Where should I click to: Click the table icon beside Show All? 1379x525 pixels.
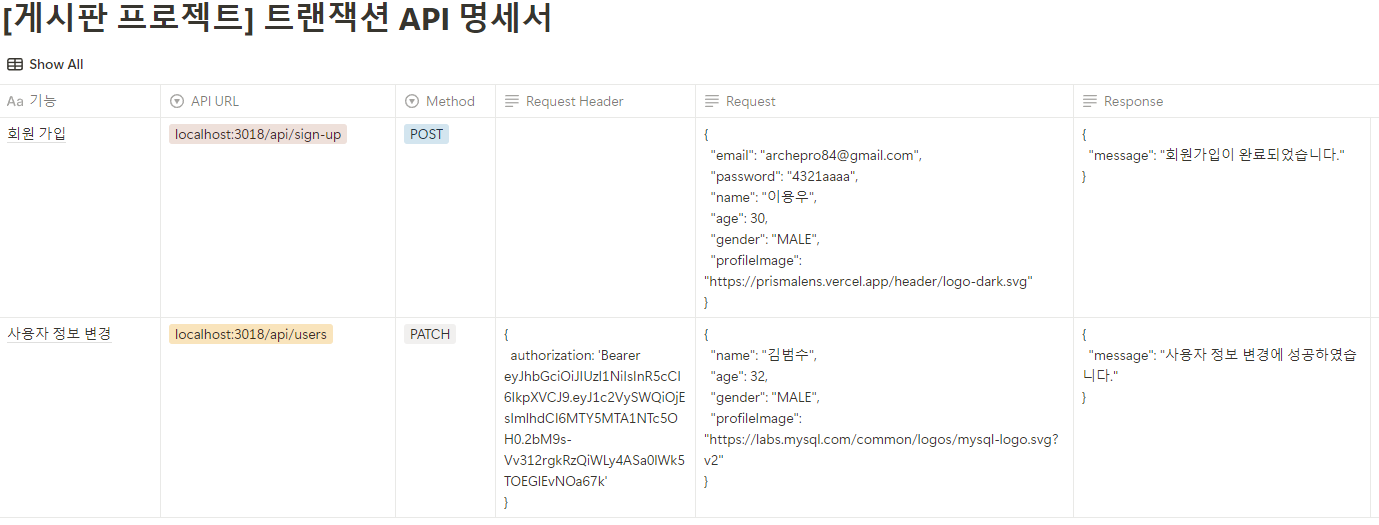(x=15, y=64)
